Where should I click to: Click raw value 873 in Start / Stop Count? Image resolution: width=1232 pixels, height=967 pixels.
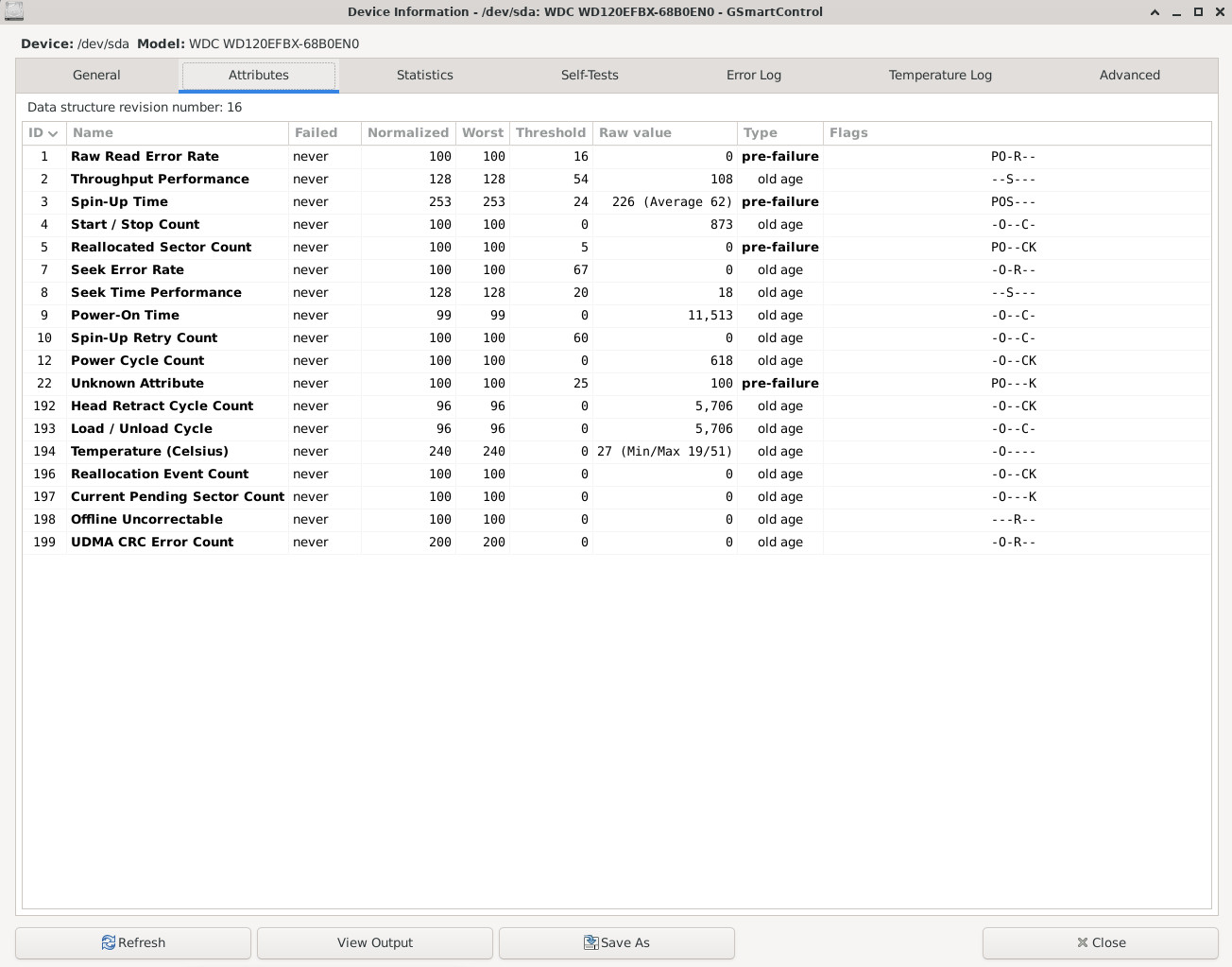click(722, 225)
